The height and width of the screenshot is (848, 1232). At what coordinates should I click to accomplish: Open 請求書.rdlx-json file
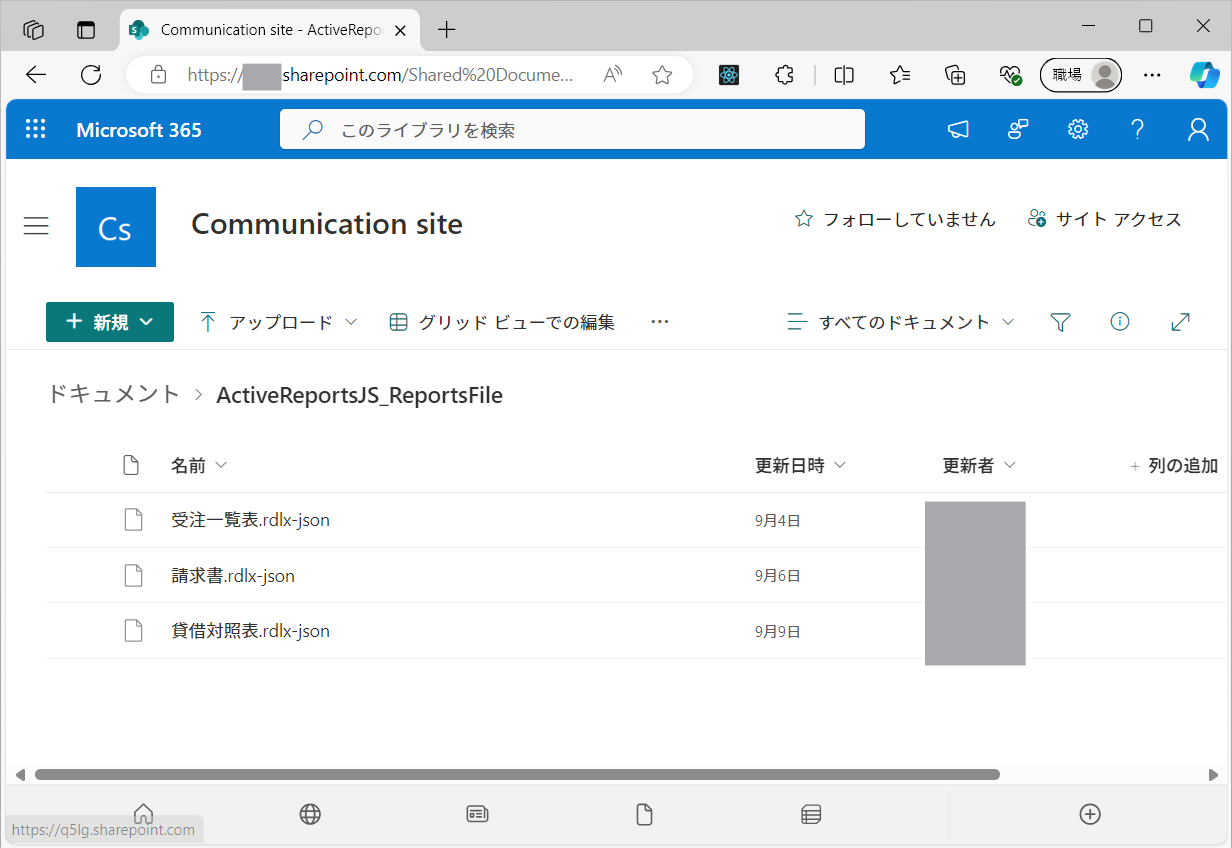233,575
